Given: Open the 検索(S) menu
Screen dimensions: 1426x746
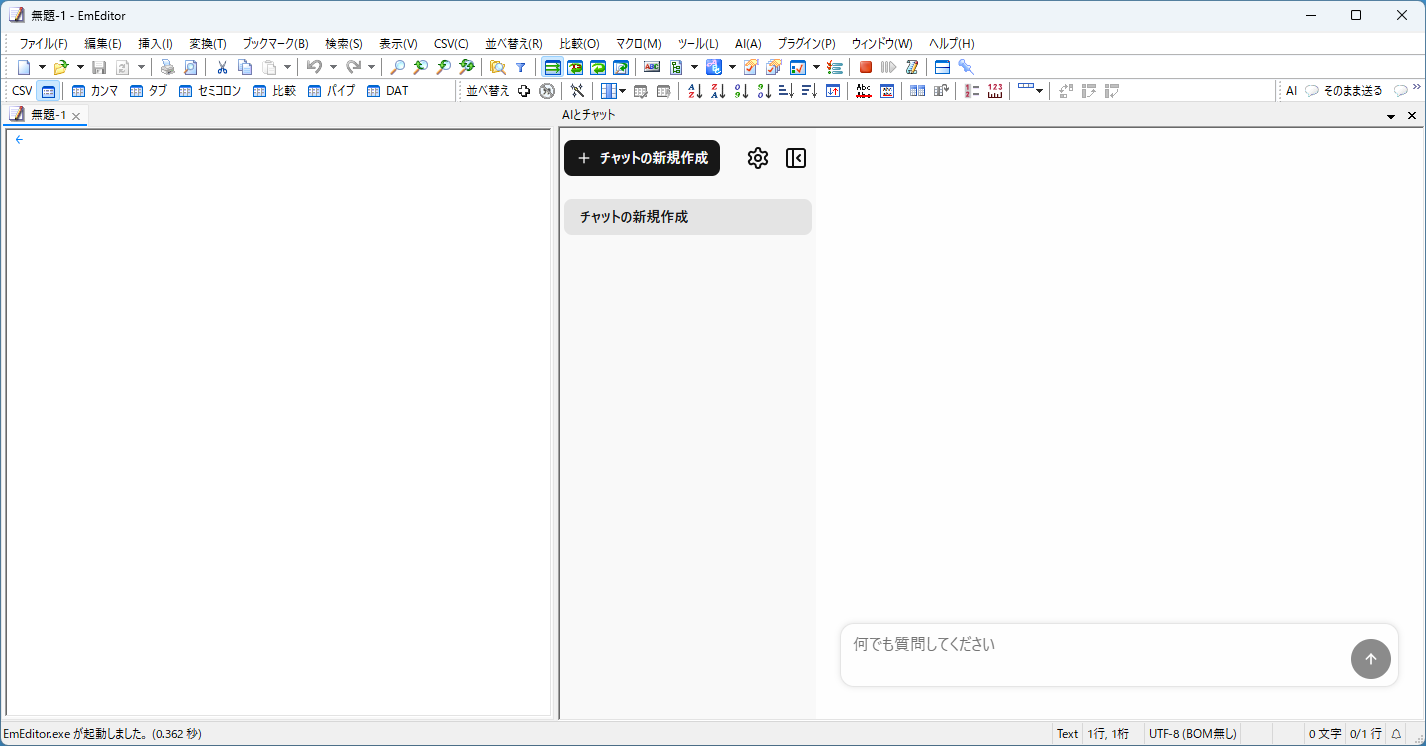Looking at the screenshot, I should 344,44.
